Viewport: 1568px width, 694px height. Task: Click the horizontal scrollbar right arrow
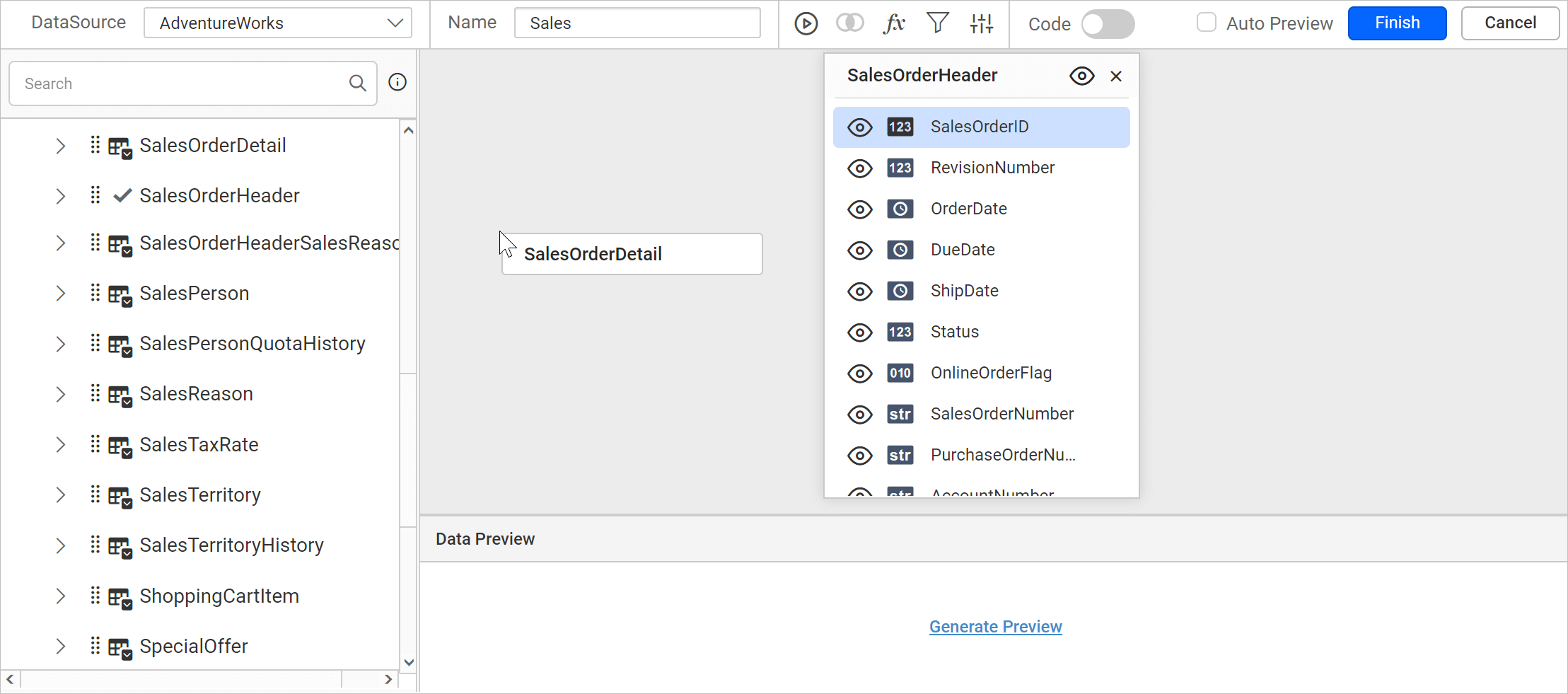click(388, 679)
